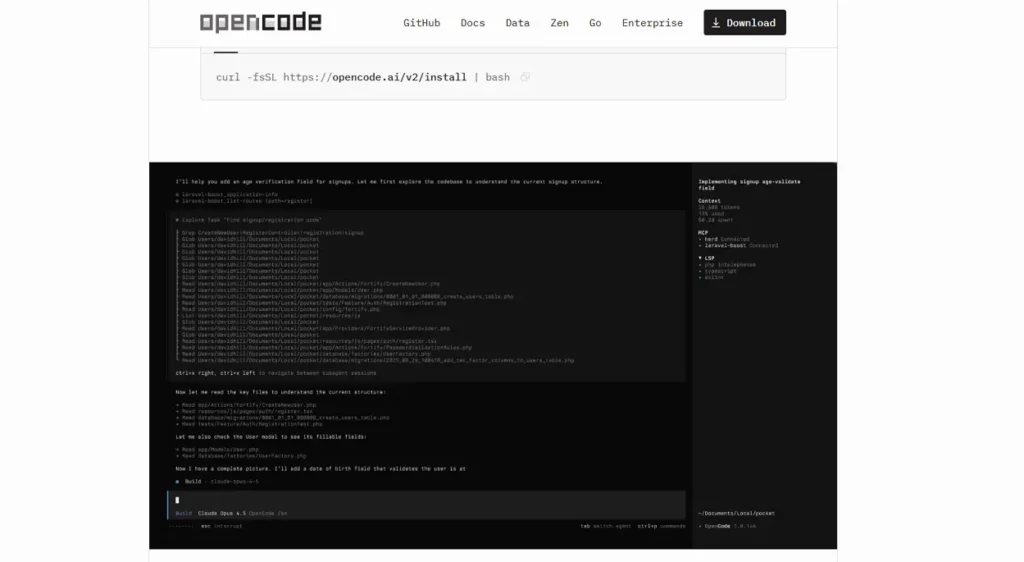The height and width of the screenshot is (562, 1024).
Task: Open the Go nav link
Action: (595, 23)
